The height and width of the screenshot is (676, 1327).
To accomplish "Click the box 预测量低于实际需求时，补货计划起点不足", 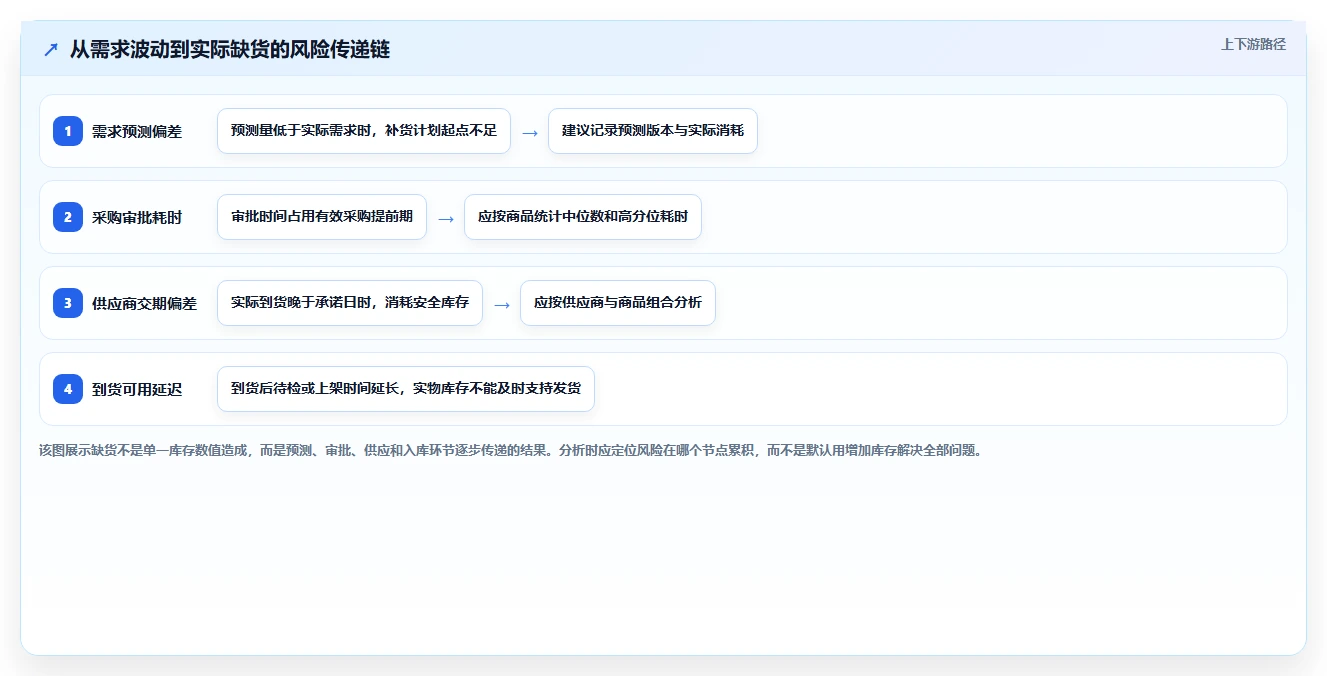I will coord(364,131).
